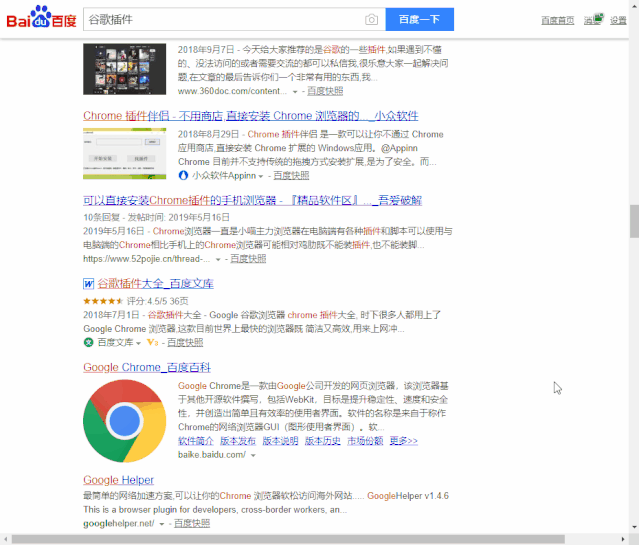The width and height of the screenshot is (639, 545).
Task: Open 百度快照 for the 52pojie result
Action: (x=248, y=259)
